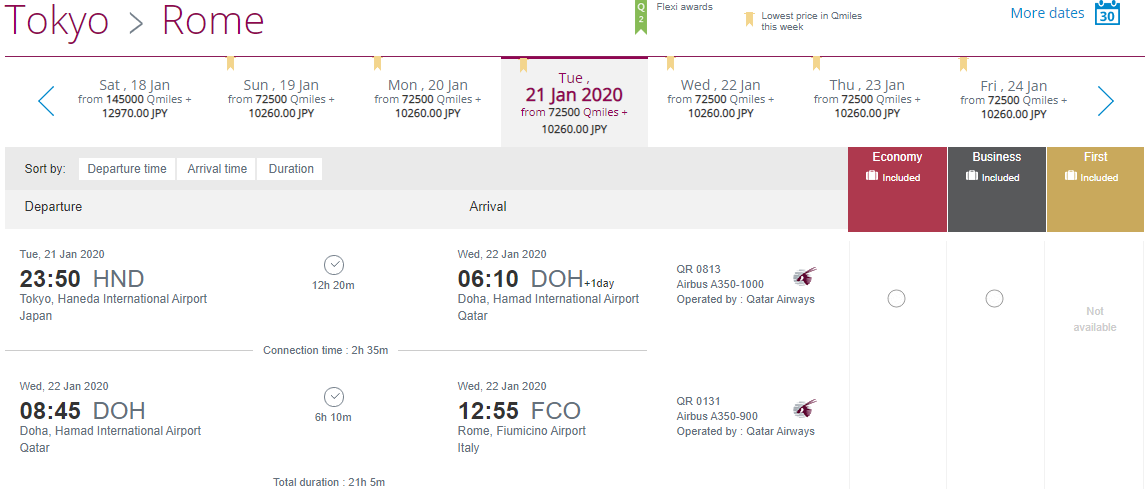This screenshot has width=1146, height=489.
Task: Go to previous dates with left arrow
Action: coord(46,101)
